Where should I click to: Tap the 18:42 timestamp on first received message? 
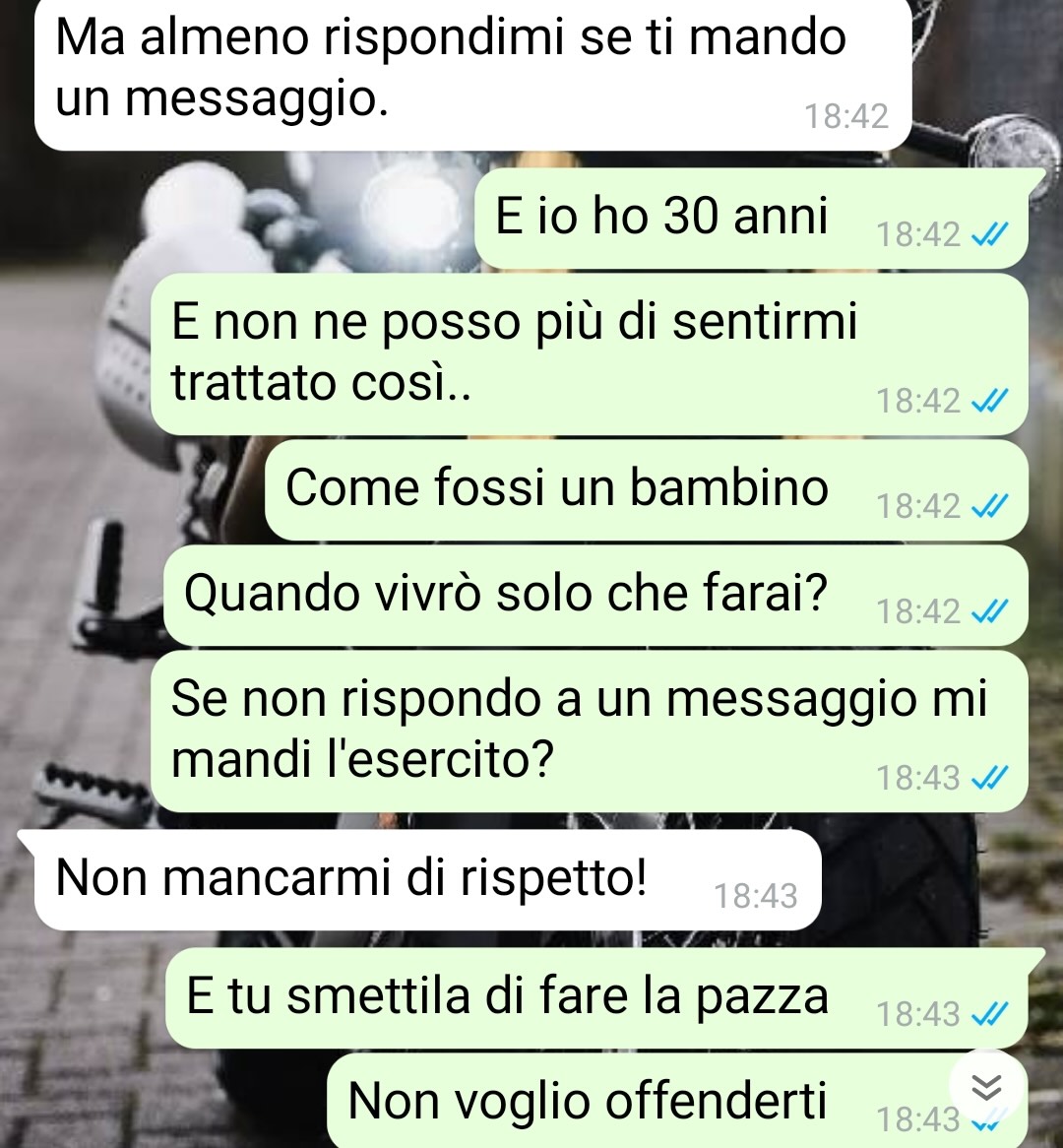pos(846,116)
